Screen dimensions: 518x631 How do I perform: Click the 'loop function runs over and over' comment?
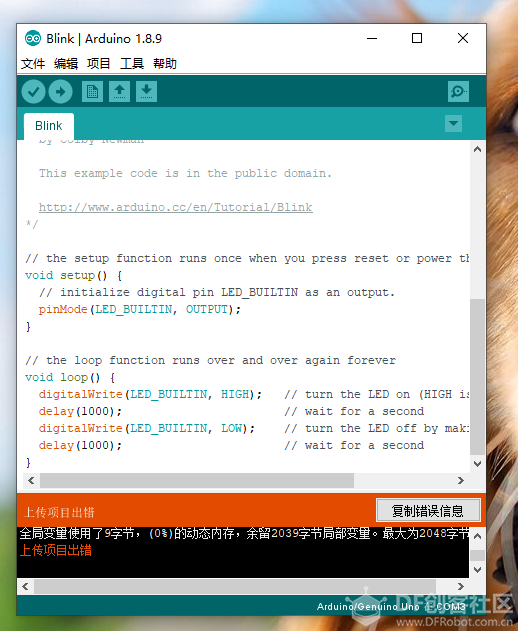[x=210, y=361]
